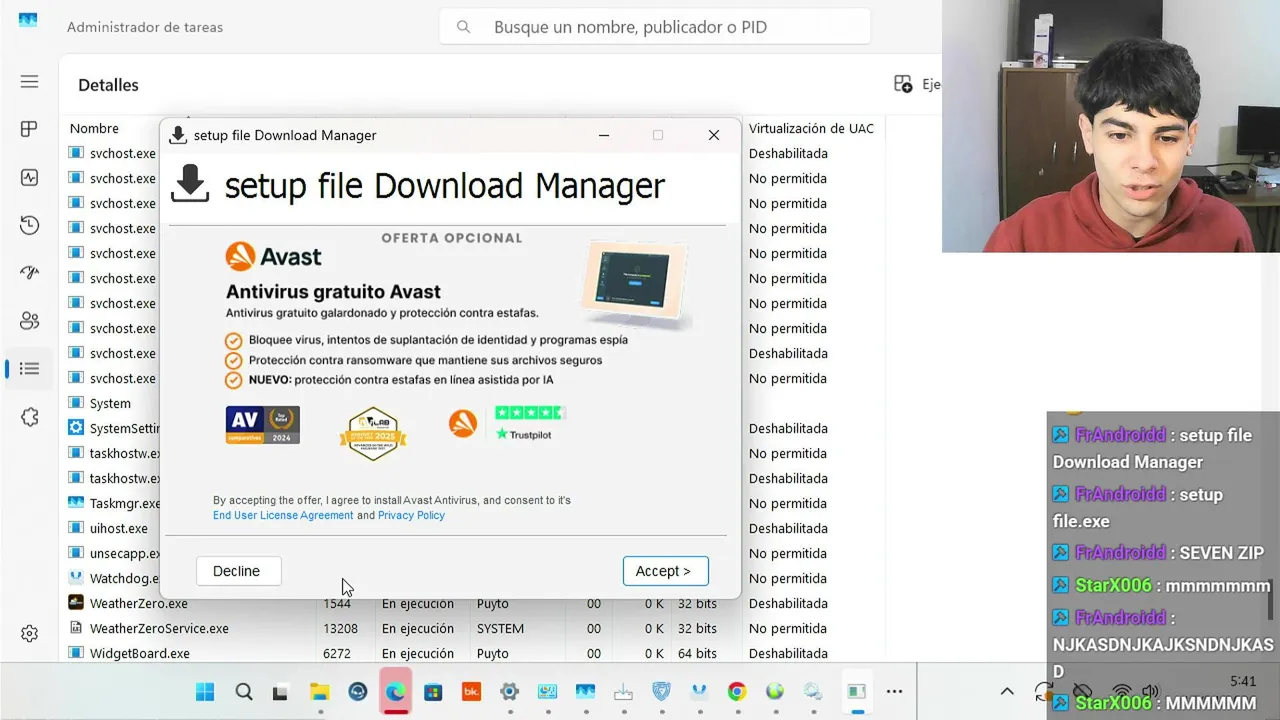Focus the Task Manager search box
The width and height of the screenshot is (1280, 720).
click(655, 27)
